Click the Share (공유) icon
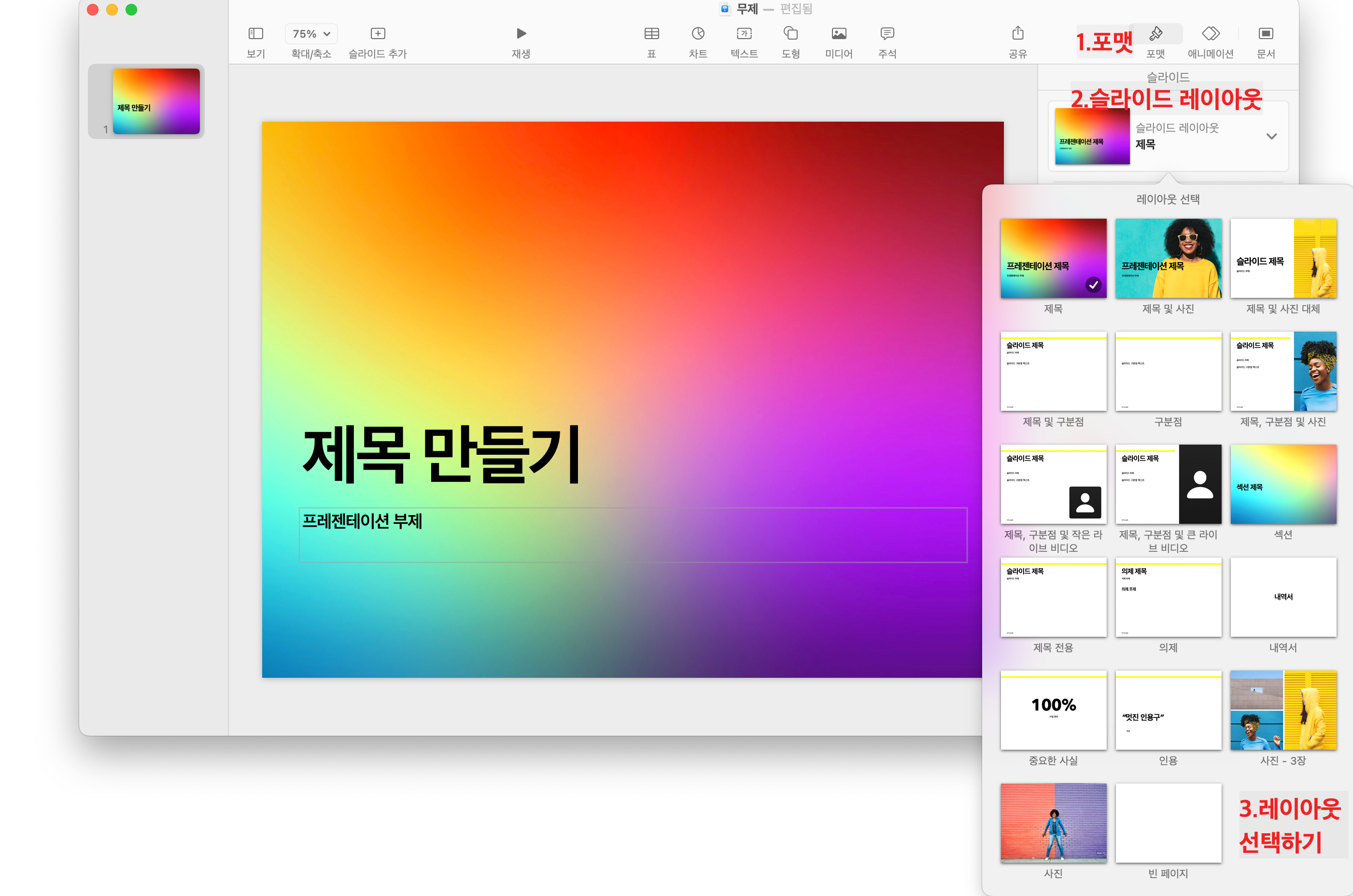The height and width of the screenshot is (896, 1353). [1017, 34]
